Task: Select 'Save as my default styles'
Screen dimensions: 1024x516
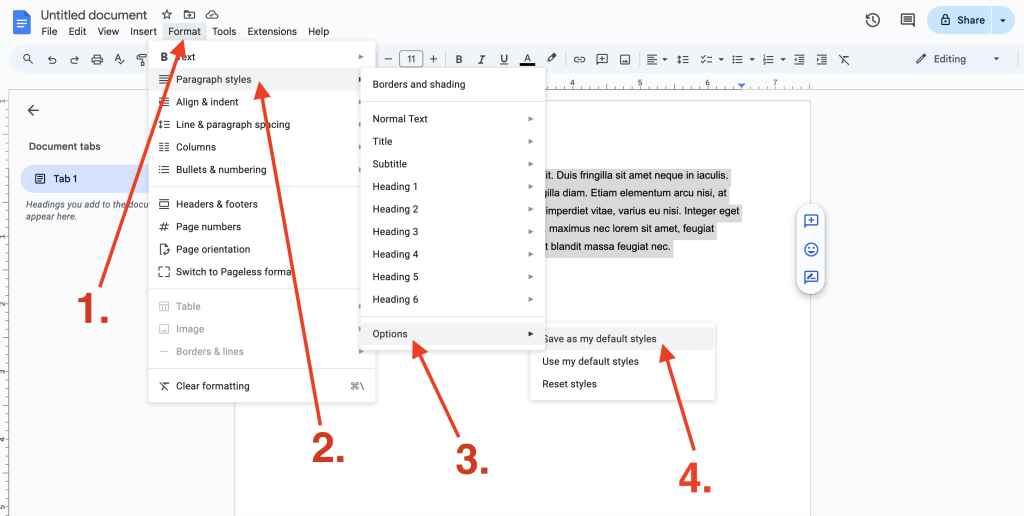Action: tap(600, 339)
